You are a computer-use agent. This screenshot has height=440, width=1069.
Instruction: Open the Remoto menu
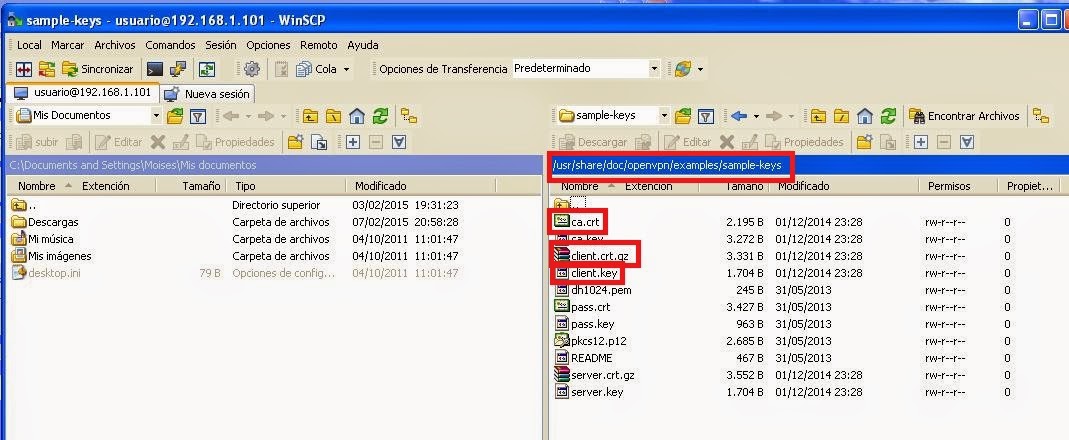point(319,45)
